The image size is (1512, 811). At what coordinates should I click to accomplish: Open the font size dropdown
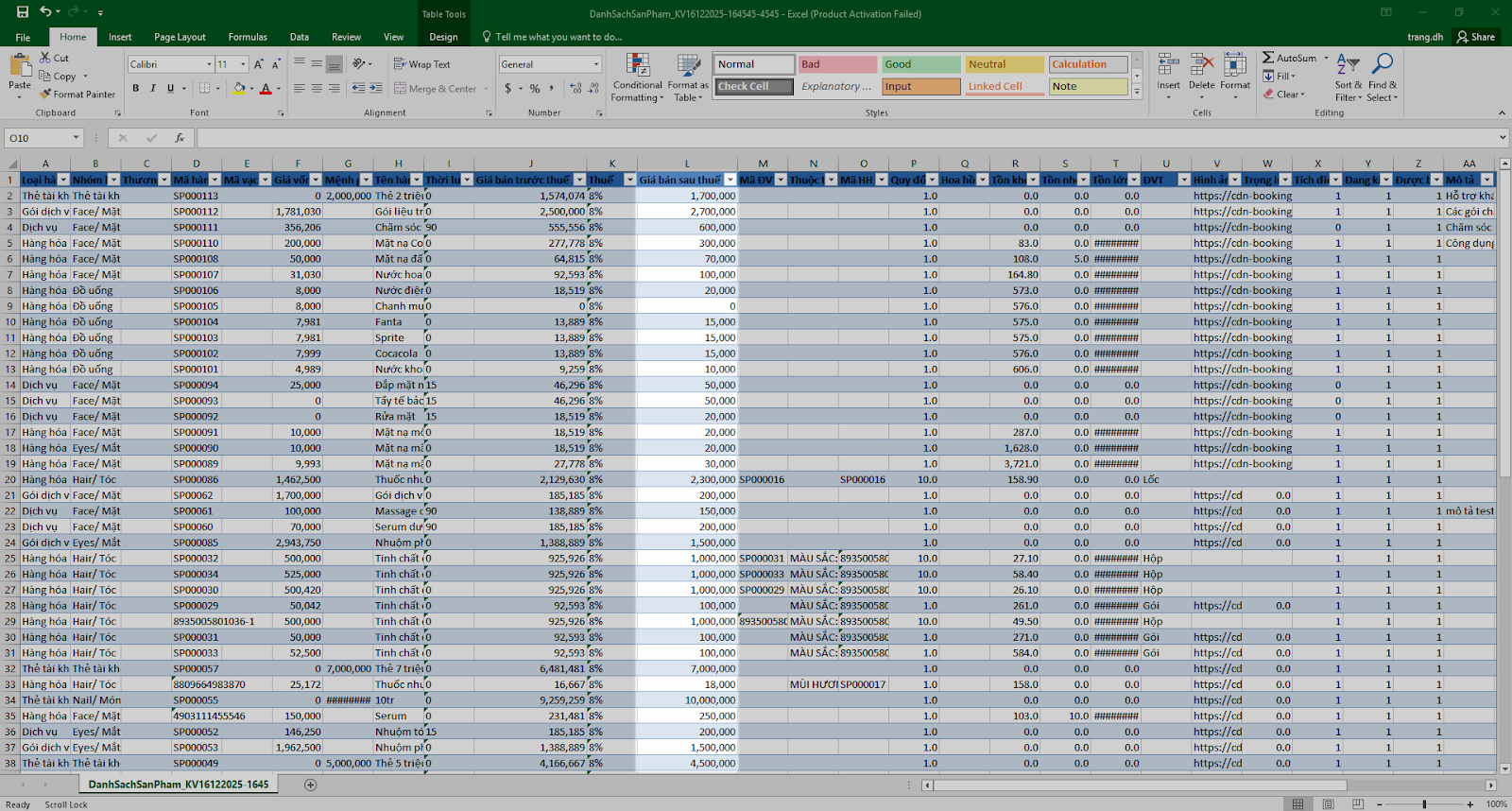(x=243, y=64)
